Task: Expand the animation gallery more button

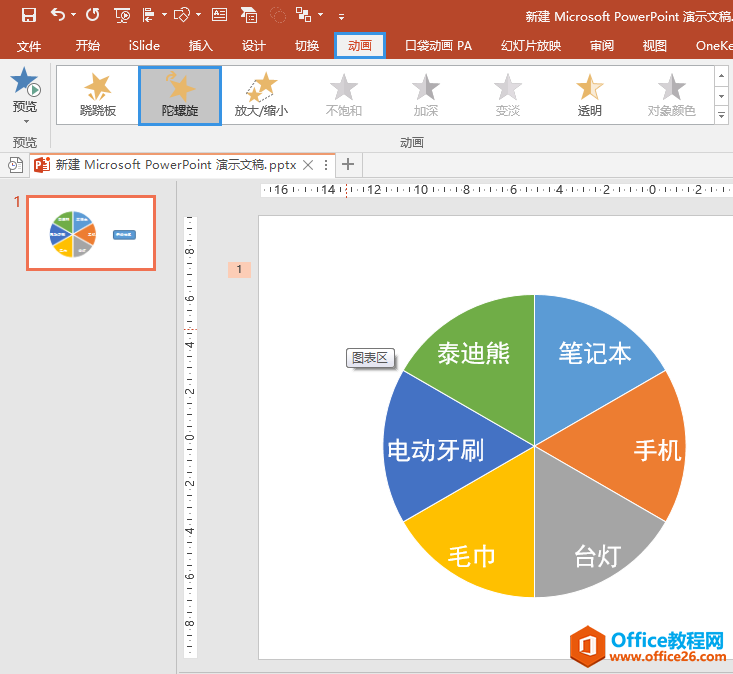Action: coord(721,115)
